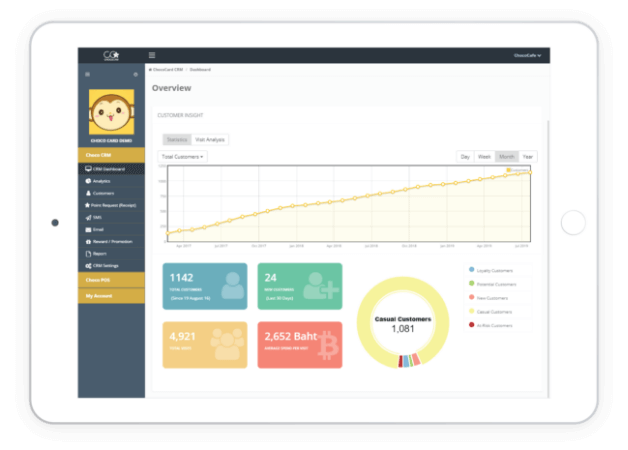Click the hamburger menu icon in top bar
Viewport: 628px width, 450px height.
151,55
